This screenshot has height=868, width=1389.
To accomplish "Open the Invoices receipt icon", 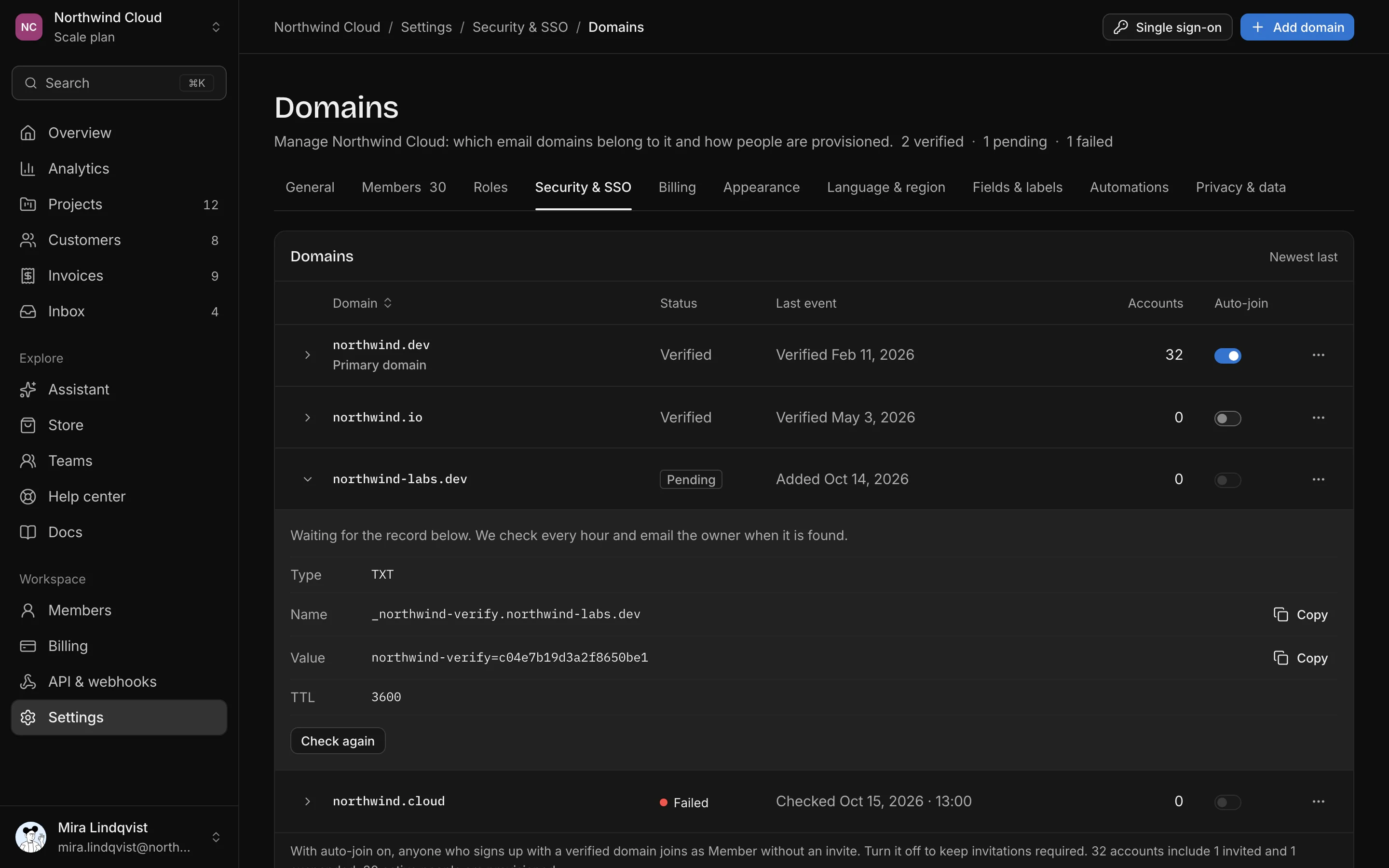I will [x=27, y=275].
